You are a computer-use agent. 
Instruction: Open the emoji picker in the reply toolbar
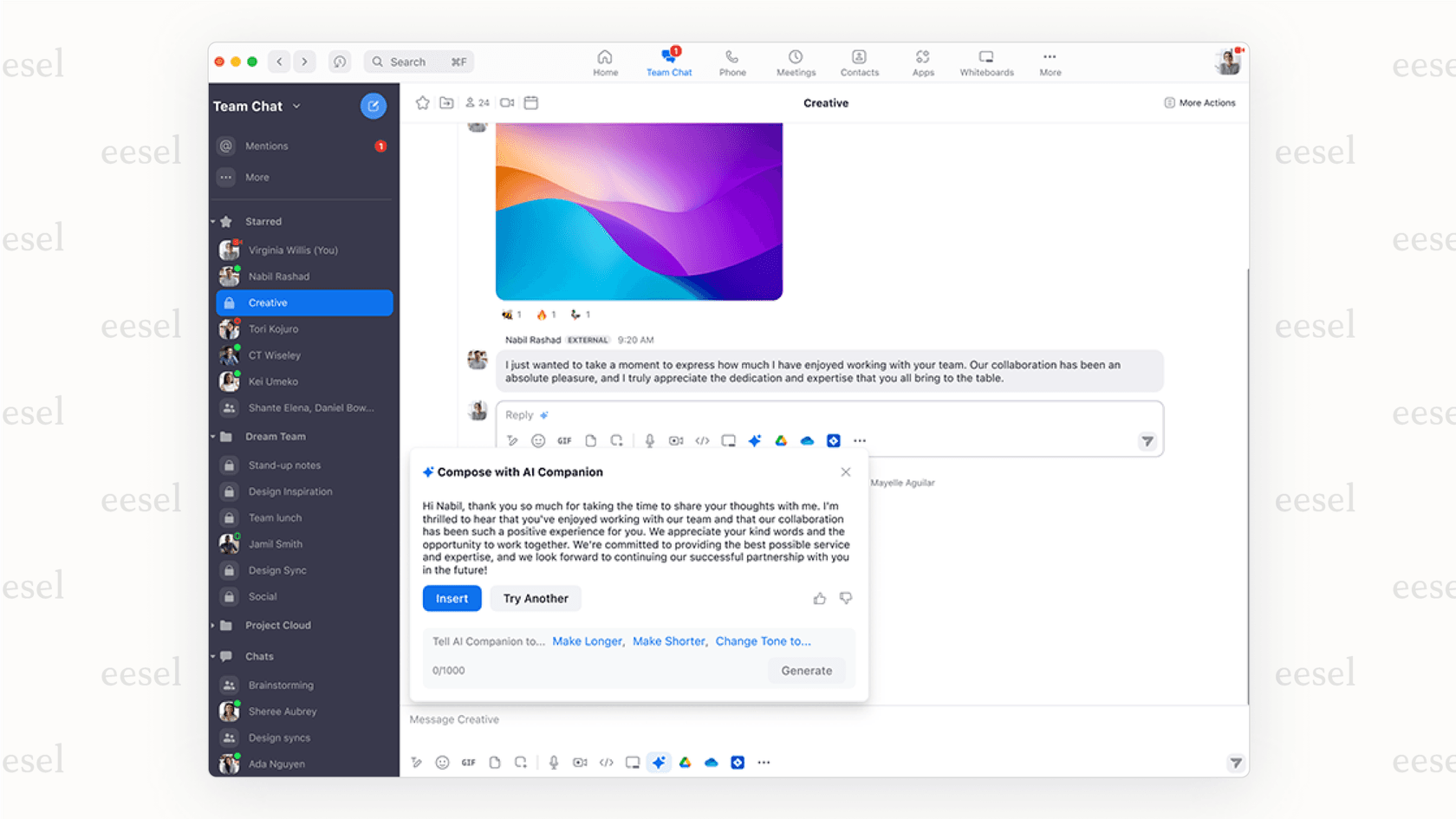[538, 440]
